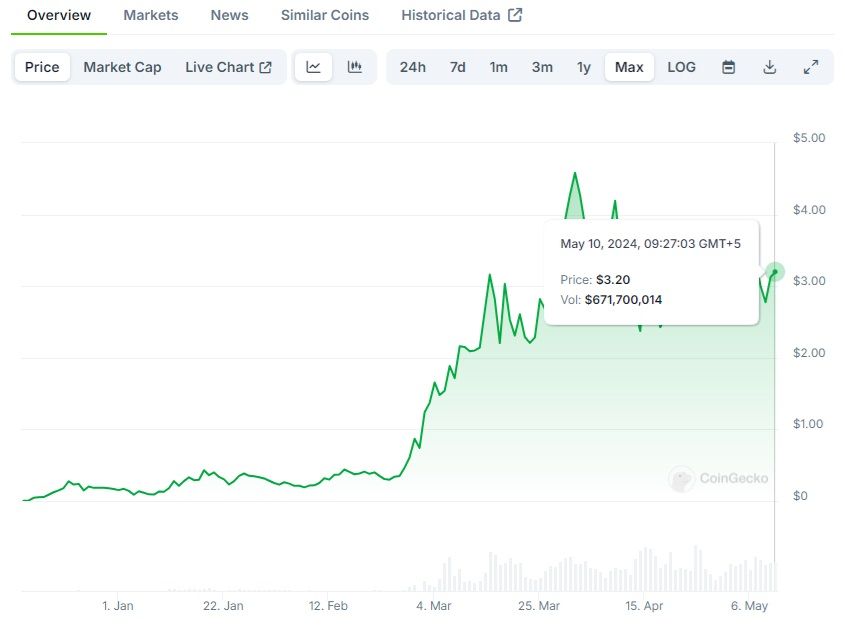
Task: Set chart range to 24h
Action: point(412,67)
